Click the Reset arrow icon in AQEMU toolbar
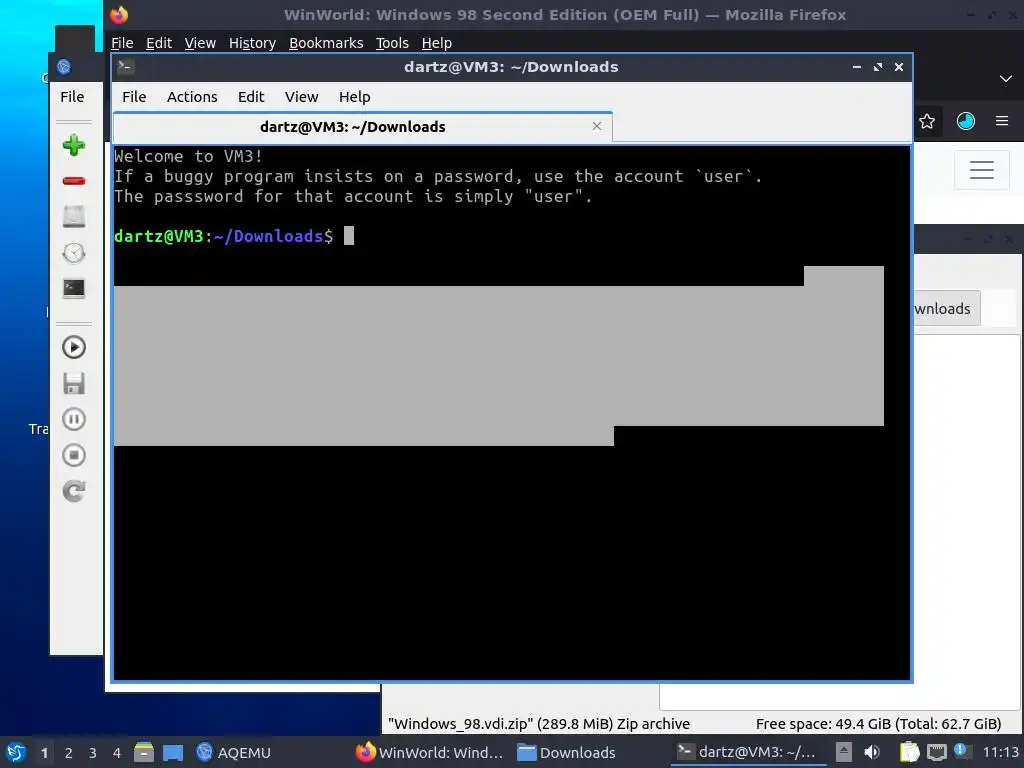 pyautogui.click(x=74, y=491)
